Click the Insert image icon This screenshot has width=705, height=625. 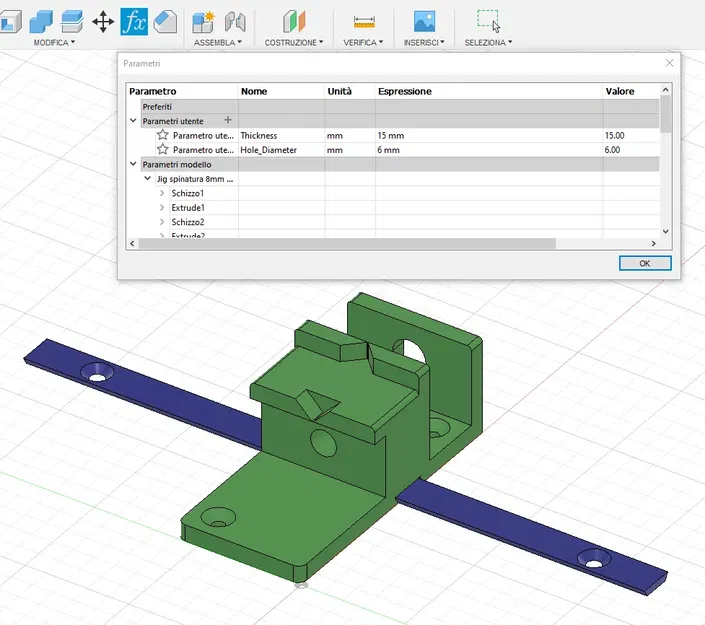[425, 21]
